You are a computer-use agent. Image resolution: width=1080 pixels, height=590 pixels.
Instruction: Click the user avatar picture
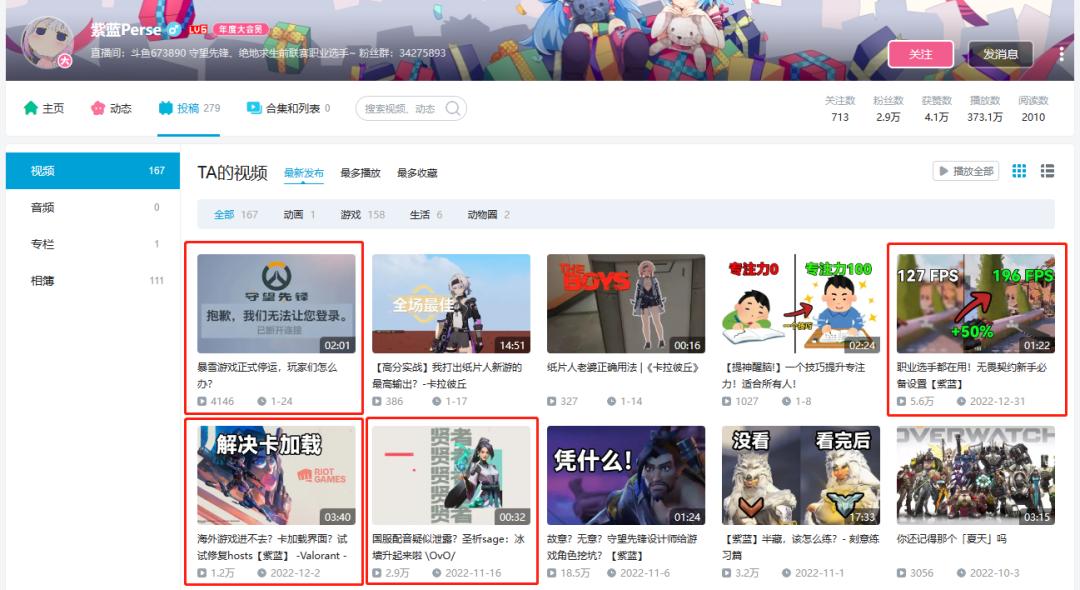tap(47, 41)
